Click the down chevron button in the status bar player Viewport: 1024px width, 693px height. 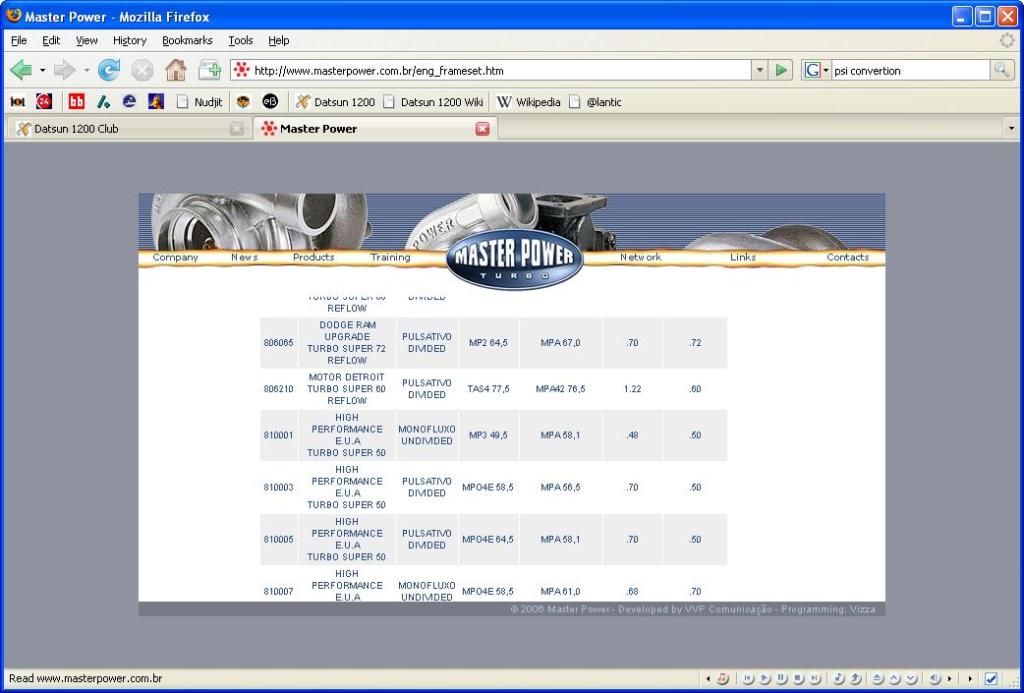tap(910, 679)
